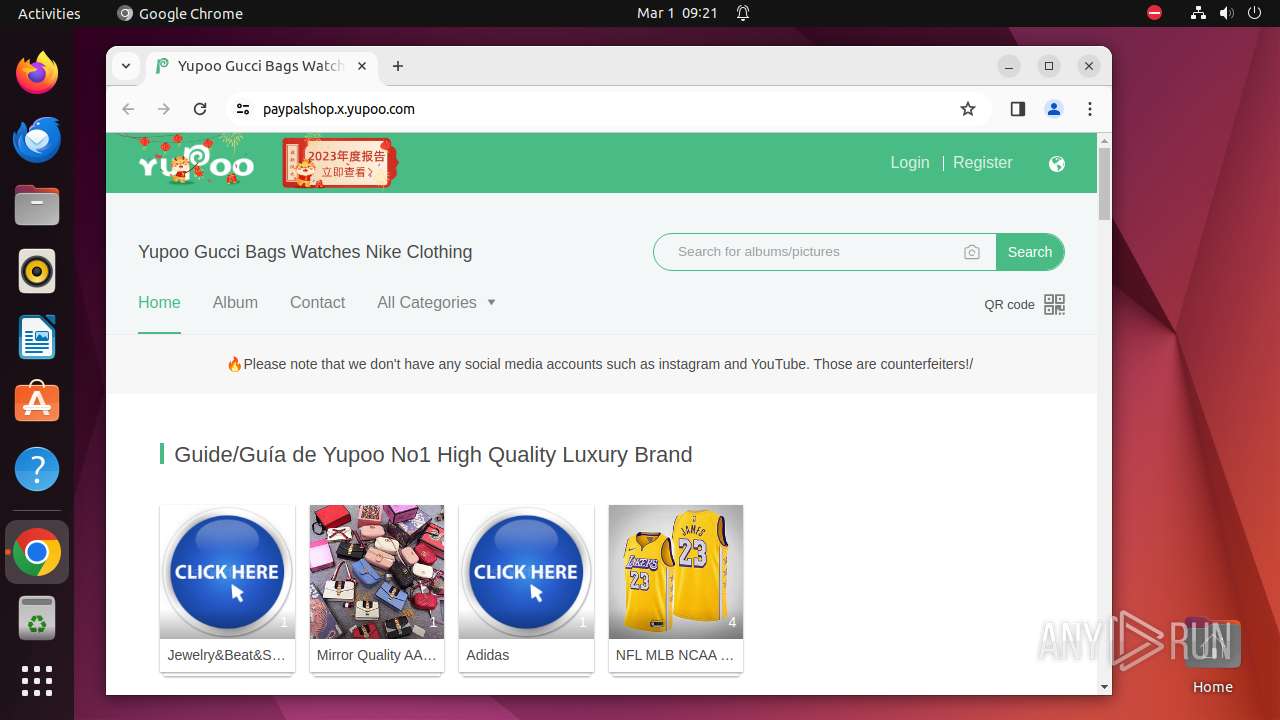The image size is (1280, 720).
Task: Open Ubuntu Software store in the dock
Action: coord(37,403)
